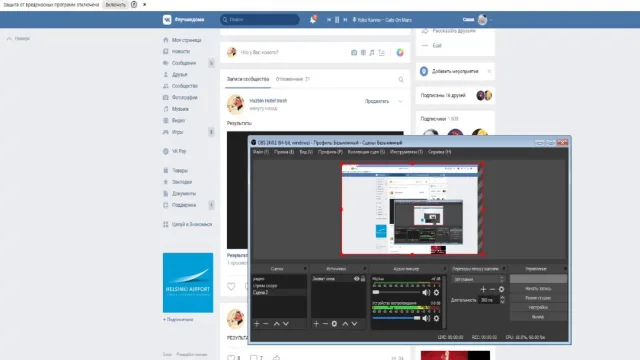Open VK notifications bell icon
This screenshot has height=360, width=640.
pyautogui.click(x=313, y=20)
